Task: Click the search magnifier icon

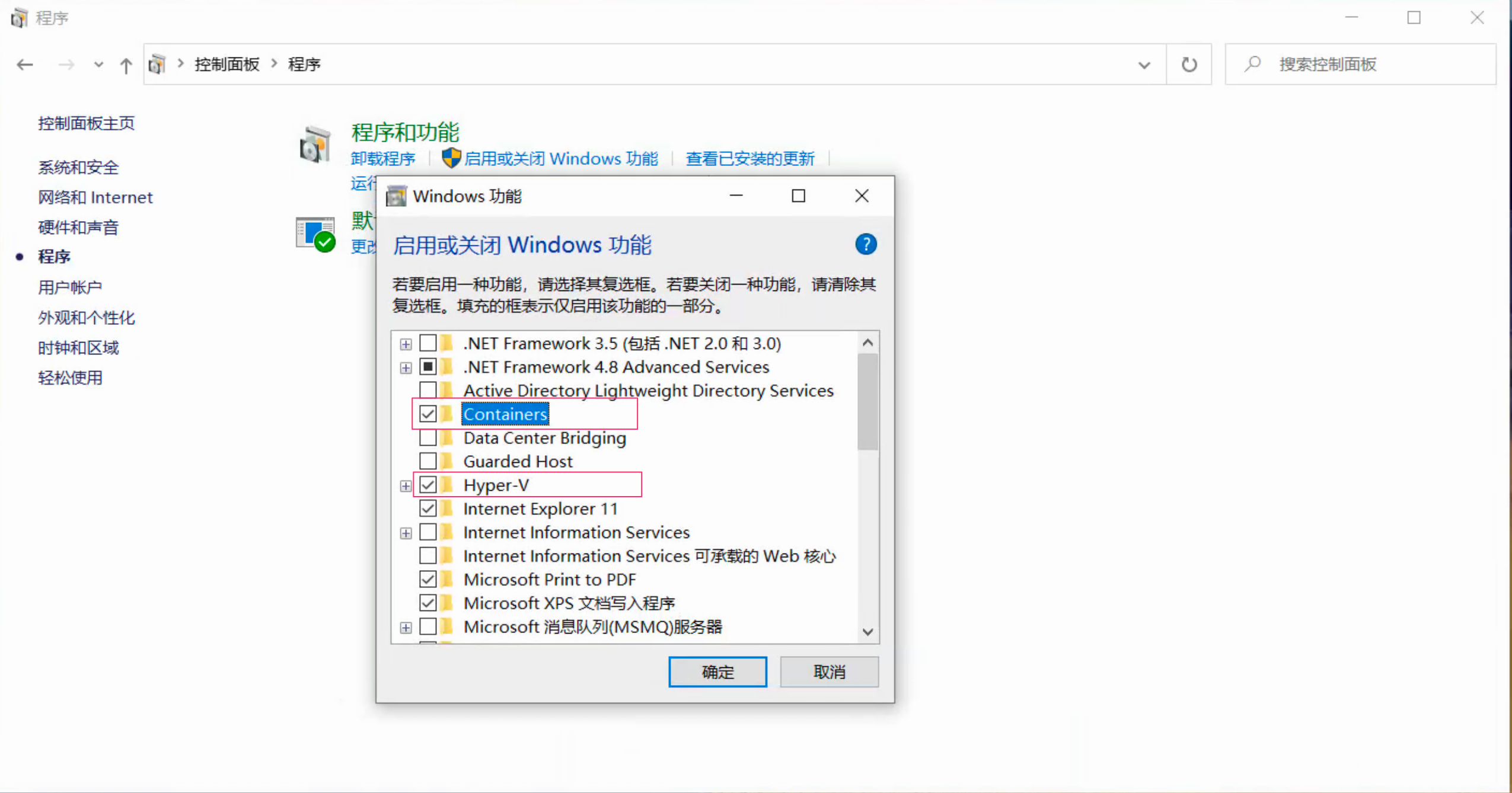Action: pos(1252,64)
